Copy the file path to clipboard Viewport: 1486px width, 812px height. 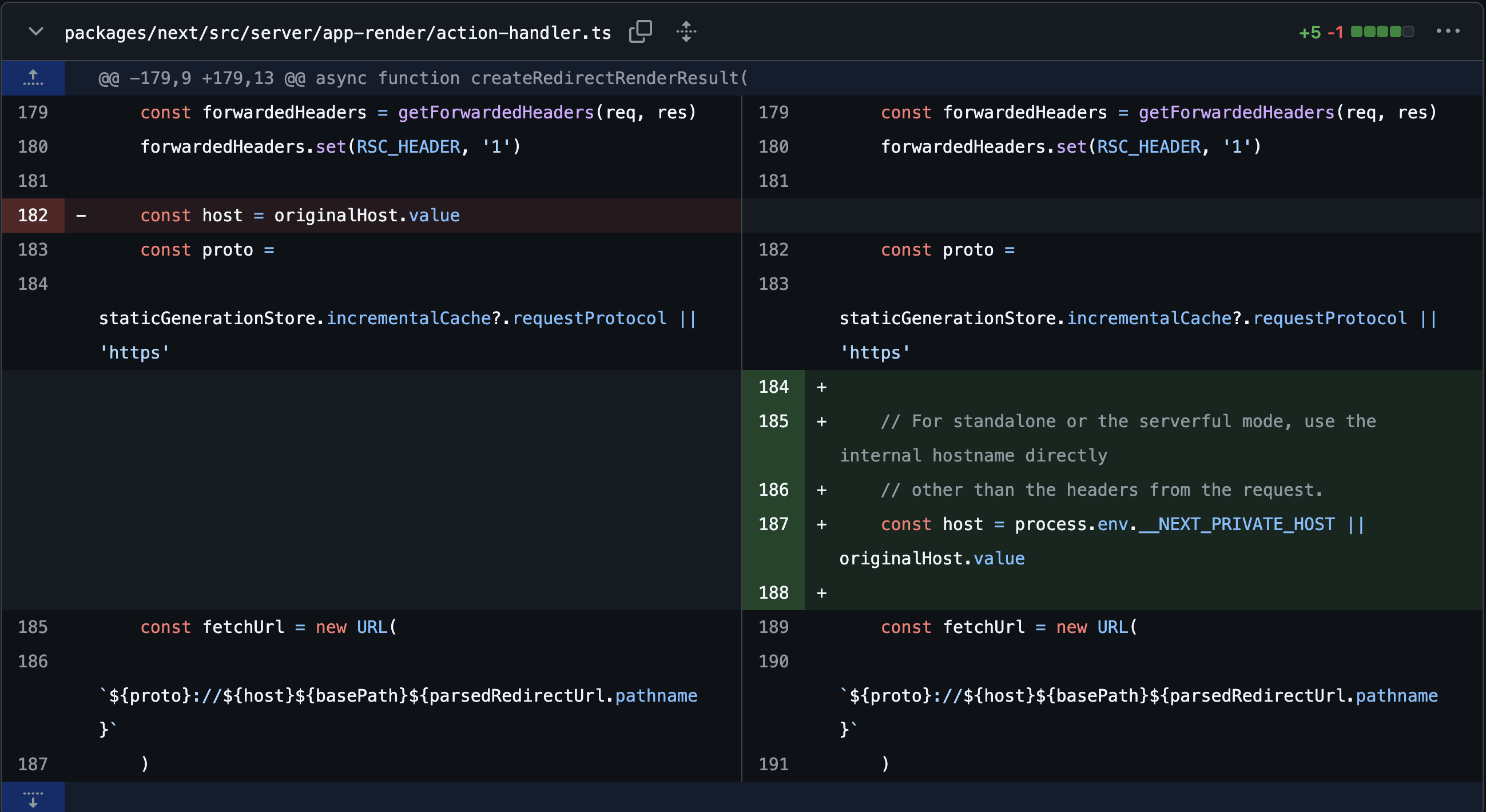(640, 31)
